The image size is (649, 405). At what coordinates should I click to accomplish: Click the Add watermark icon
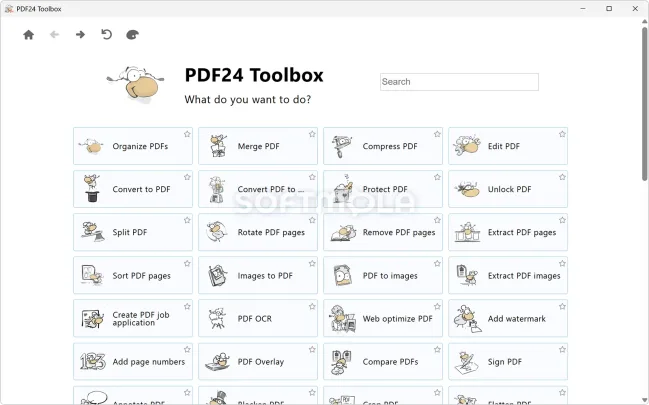(468, 319)
